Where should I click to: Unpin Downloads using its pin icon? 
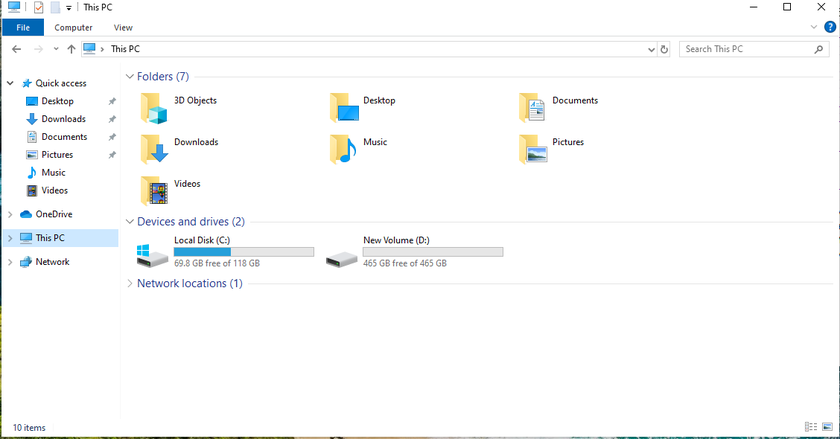point(112,119)
